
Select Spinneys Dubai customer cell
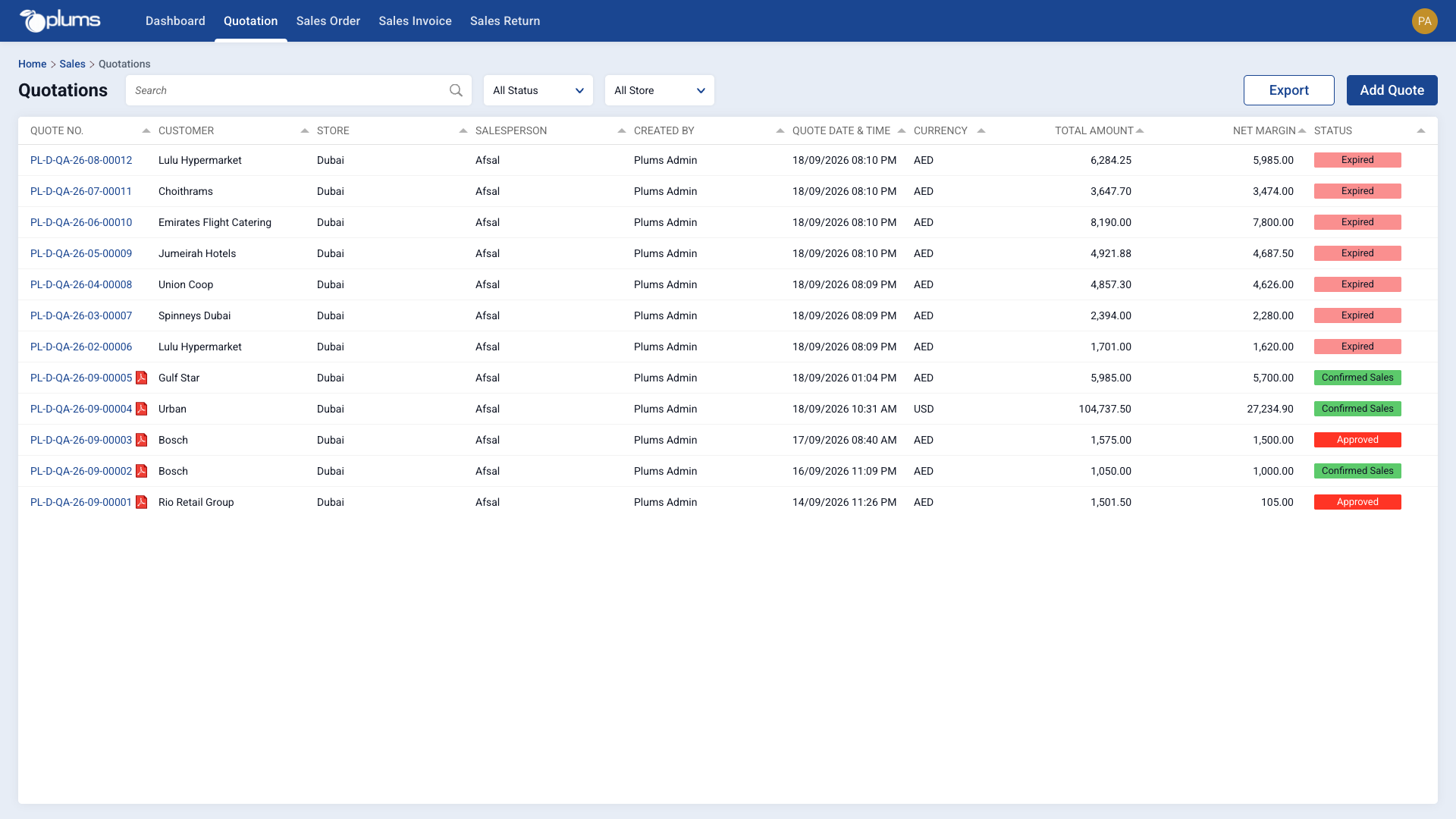click(x=194, y=315)
